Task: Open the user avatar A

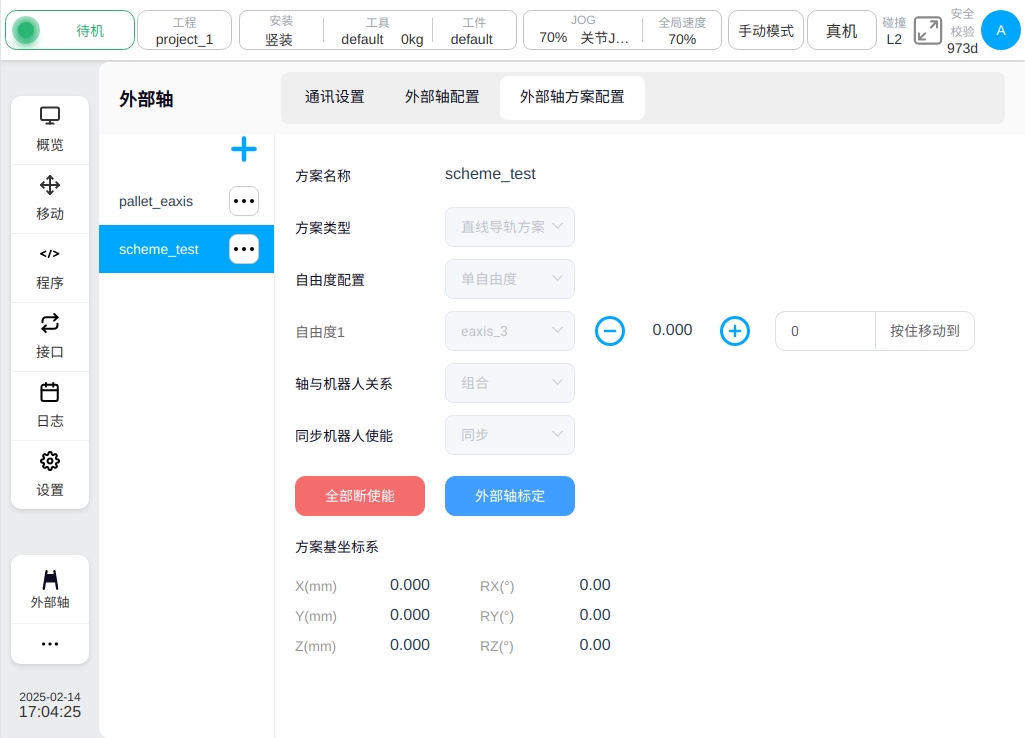Action: [1001, 30]
